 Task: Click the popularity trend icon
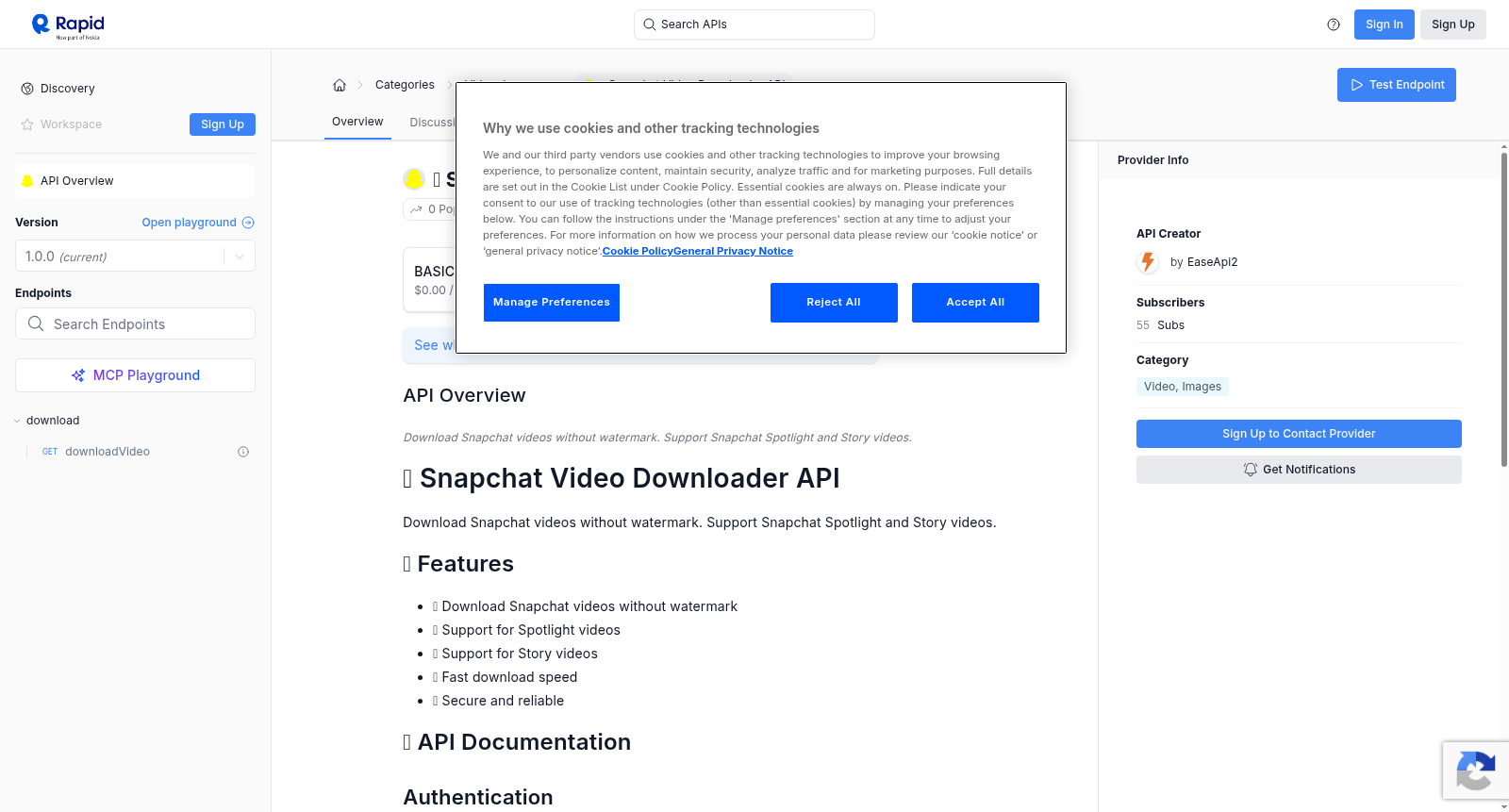pyautogui.click(x=416, y=209)
